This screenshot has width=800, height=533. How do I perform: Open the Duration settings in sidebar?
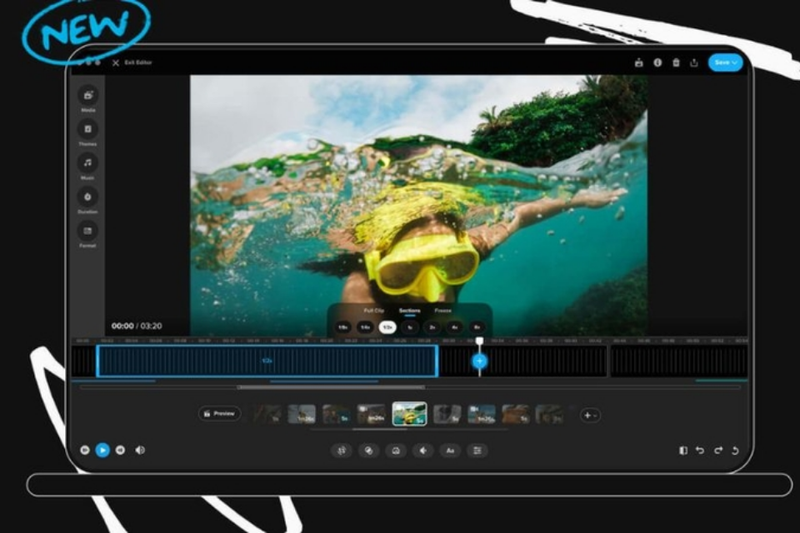pyautogui.click(x=88, y=197)
